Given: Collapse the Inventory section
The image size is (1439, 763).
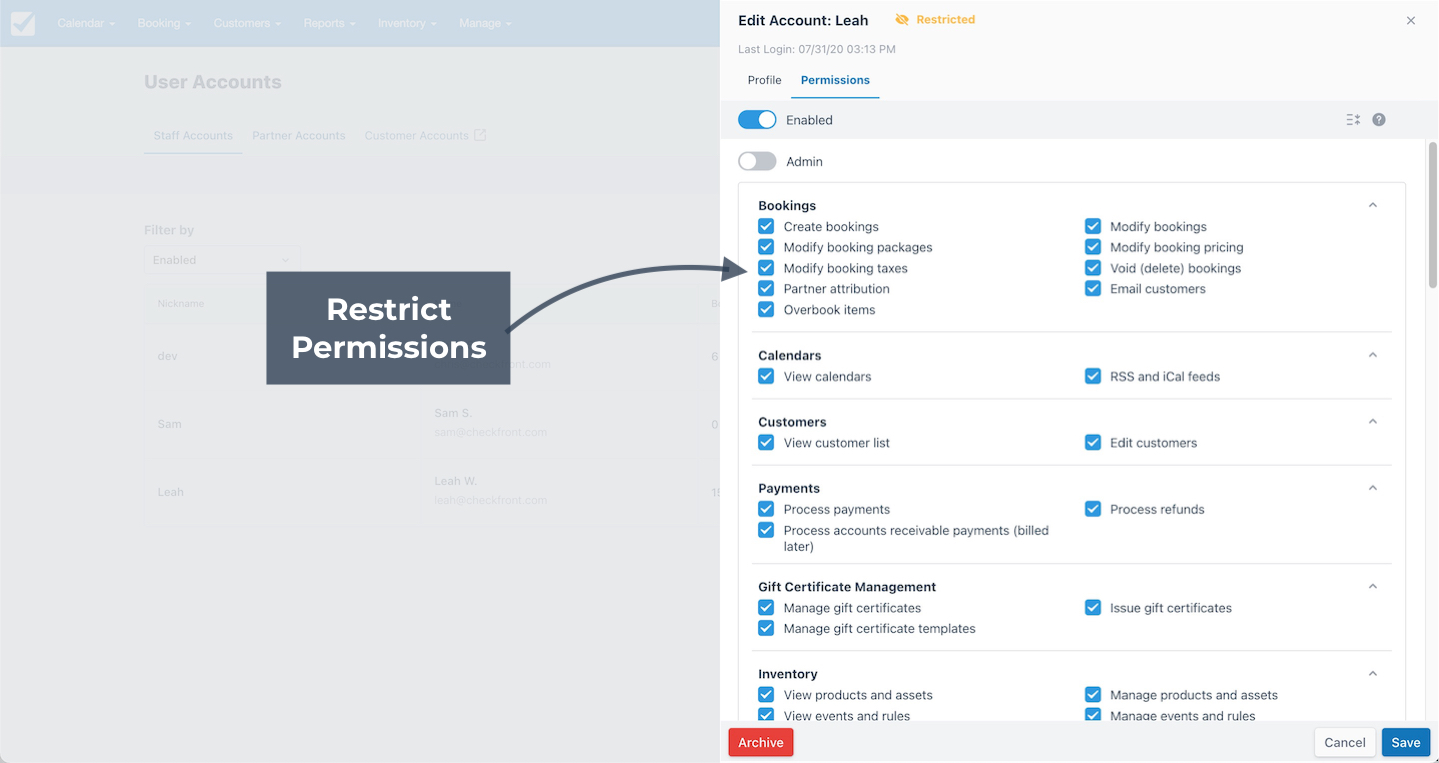Looking at the screenshot, I should (x=1373, y=673).
